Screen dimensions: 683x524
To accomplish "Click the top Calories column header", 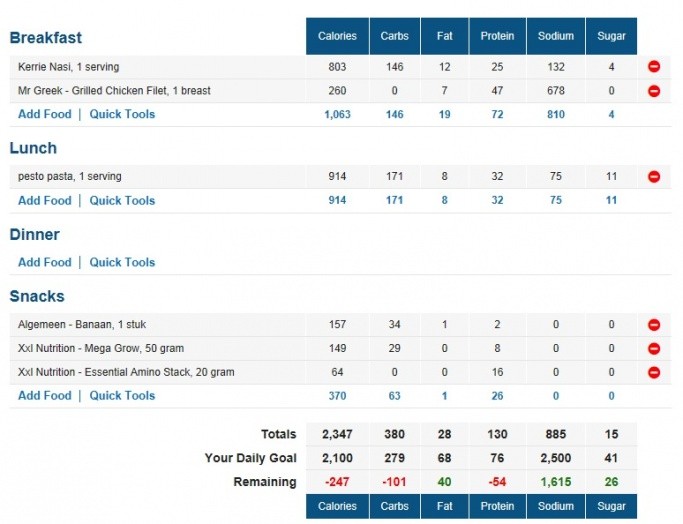I will (337, 36).
